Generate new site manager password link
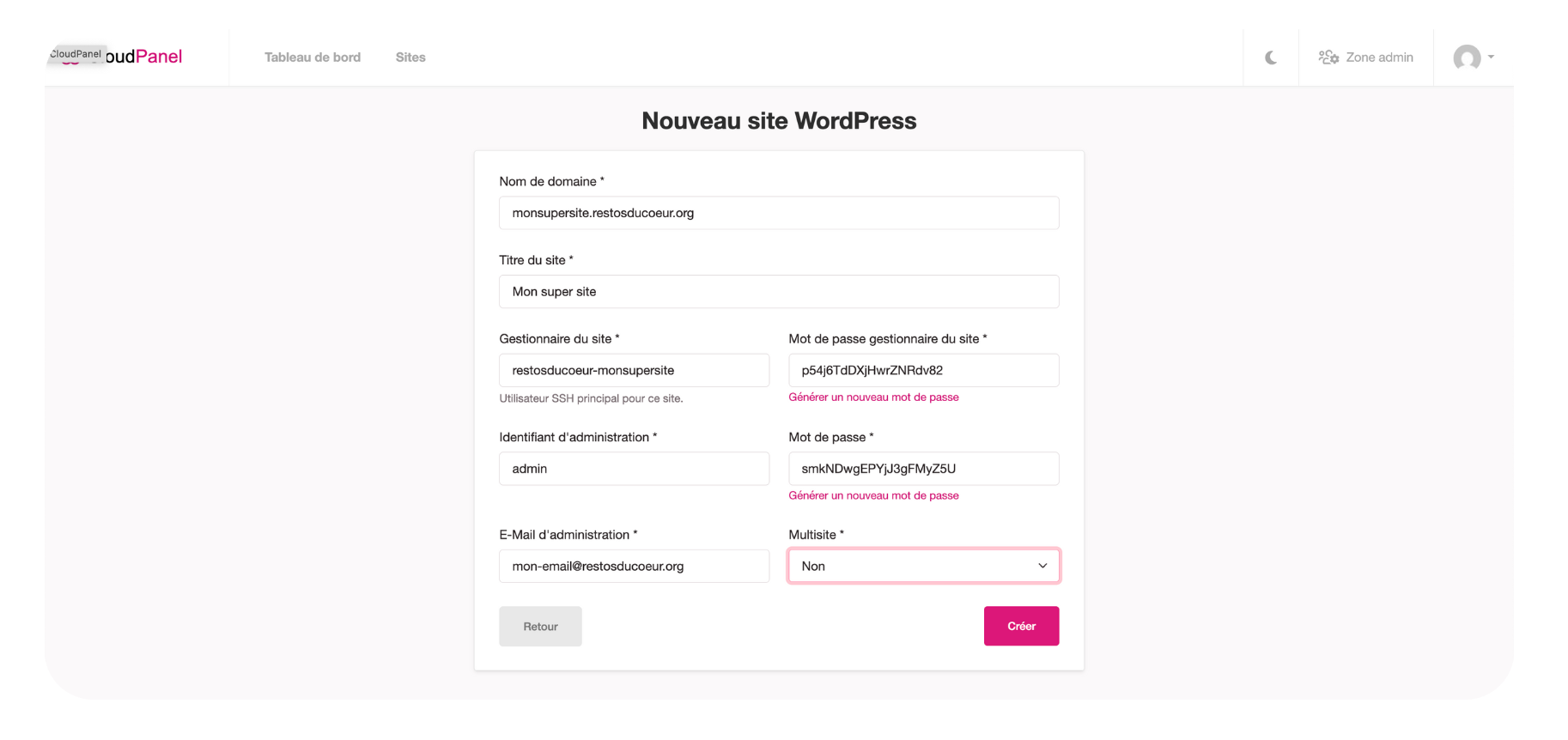Viewport: 1568px width, 740px height. [873, 397]
